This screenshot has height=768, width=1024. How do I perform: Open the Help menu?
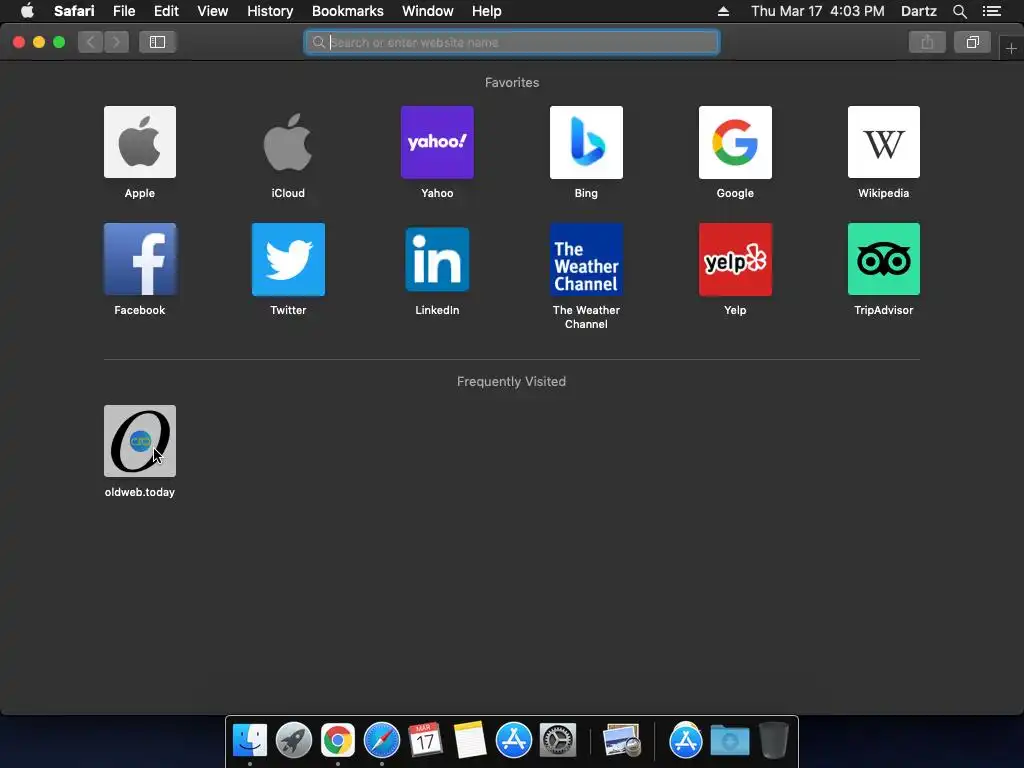487,11
